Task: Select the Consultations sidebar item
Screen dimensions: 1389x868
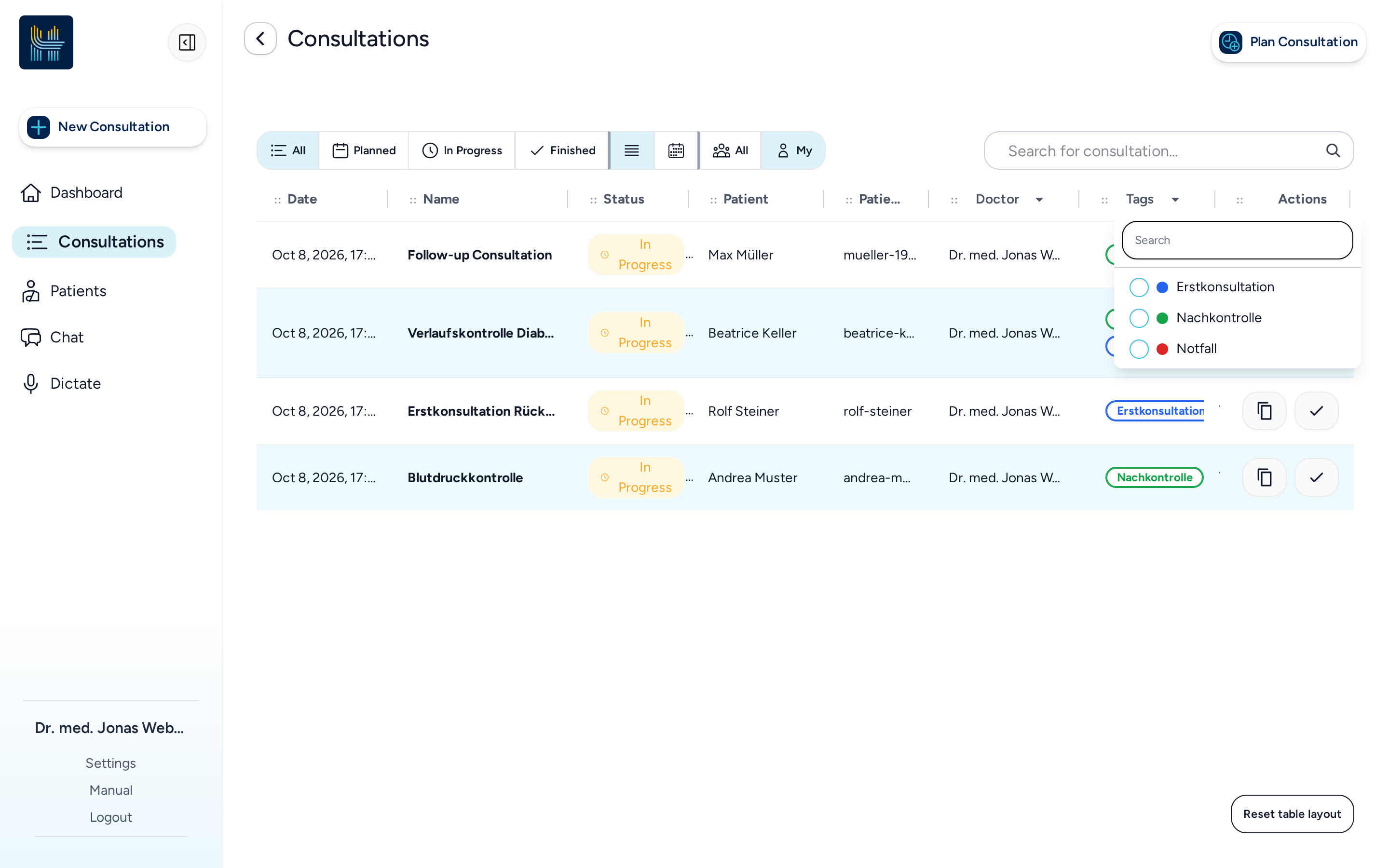Action: tap(94, 242)
